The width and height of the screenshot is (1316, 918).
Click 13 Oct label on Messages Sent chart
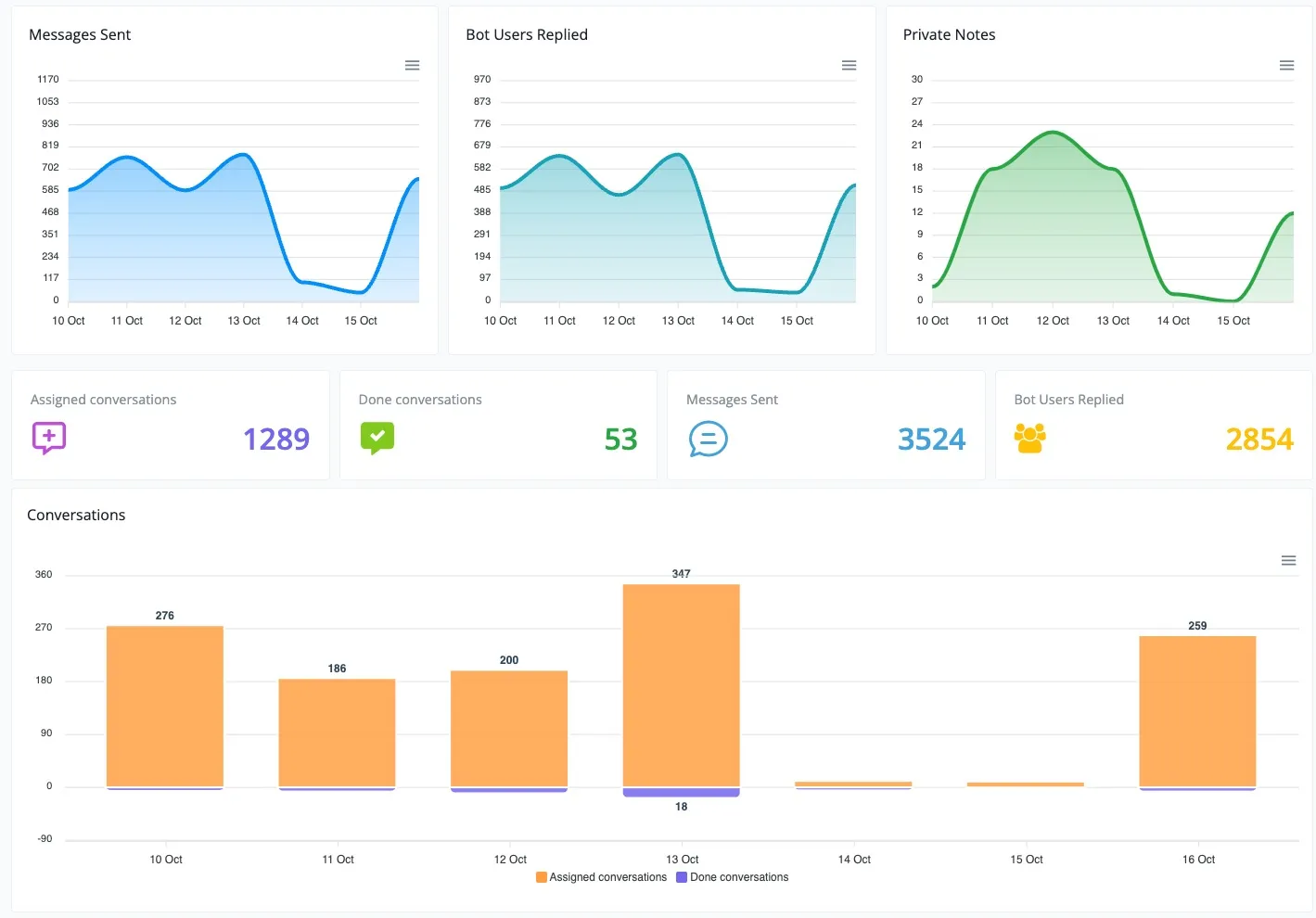click(244, 321)
